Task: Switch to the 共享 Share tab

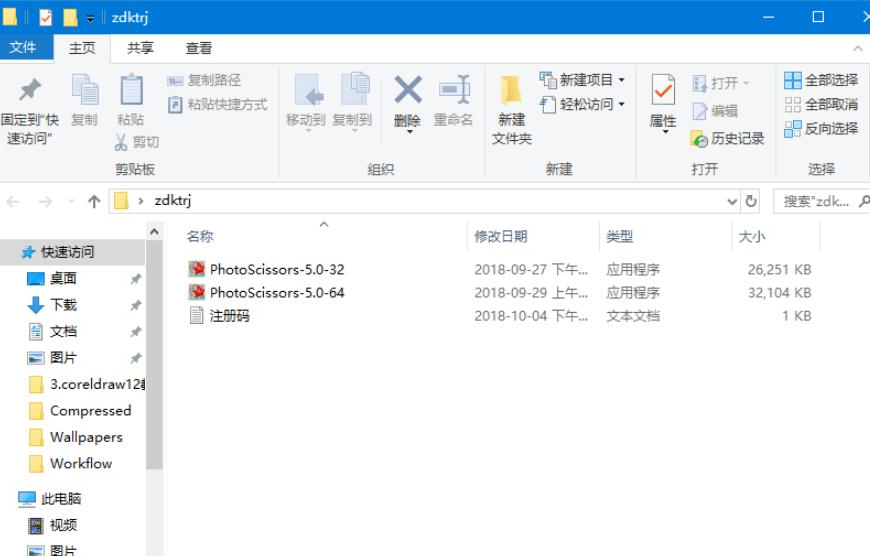Action: coord(140,48)
